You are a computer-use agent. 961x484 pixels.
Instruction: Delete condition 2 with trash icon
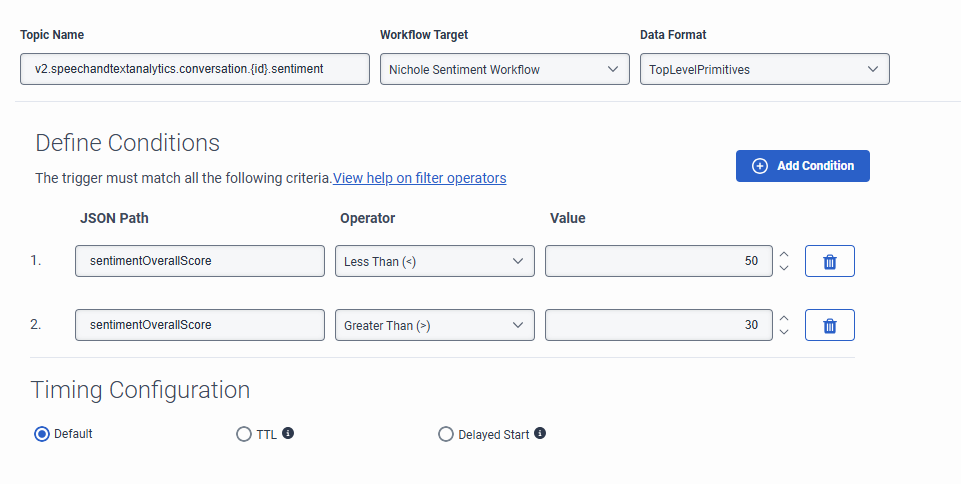coord(829,325)
